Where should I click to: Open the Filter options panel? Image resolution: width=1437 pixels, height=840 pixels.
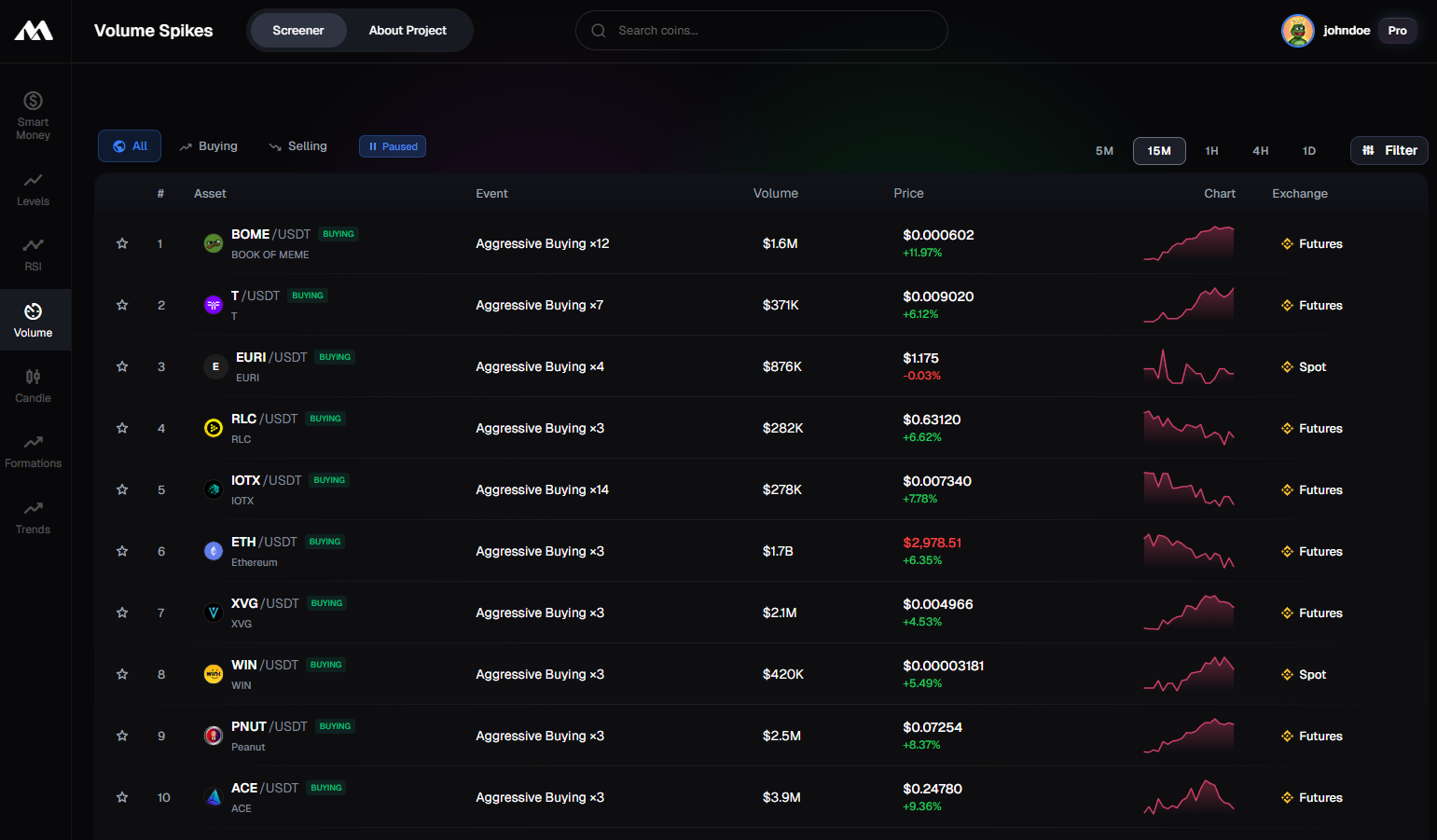(1389, 150)
